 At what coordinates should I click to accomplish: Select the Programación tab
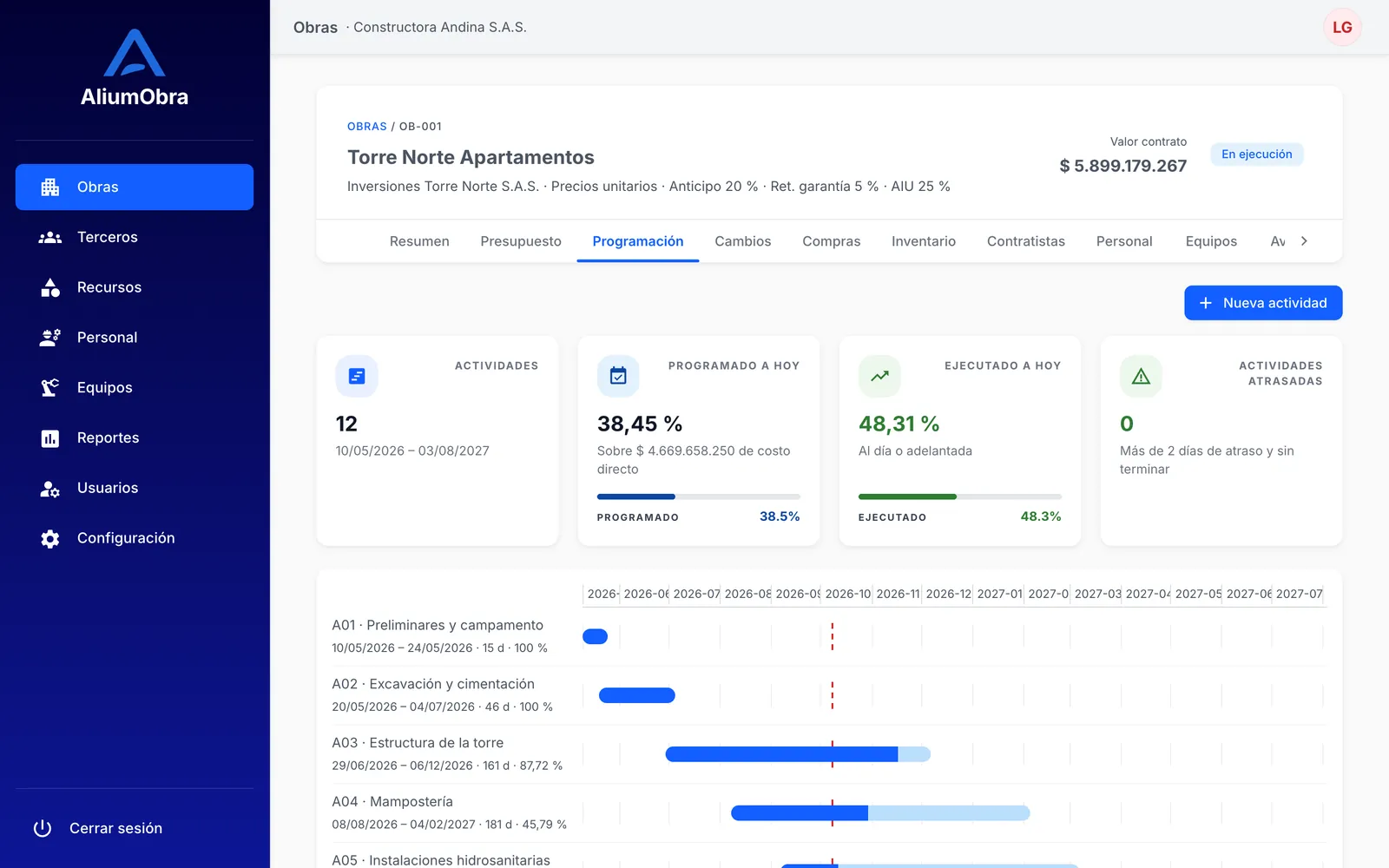pos(638,241)
